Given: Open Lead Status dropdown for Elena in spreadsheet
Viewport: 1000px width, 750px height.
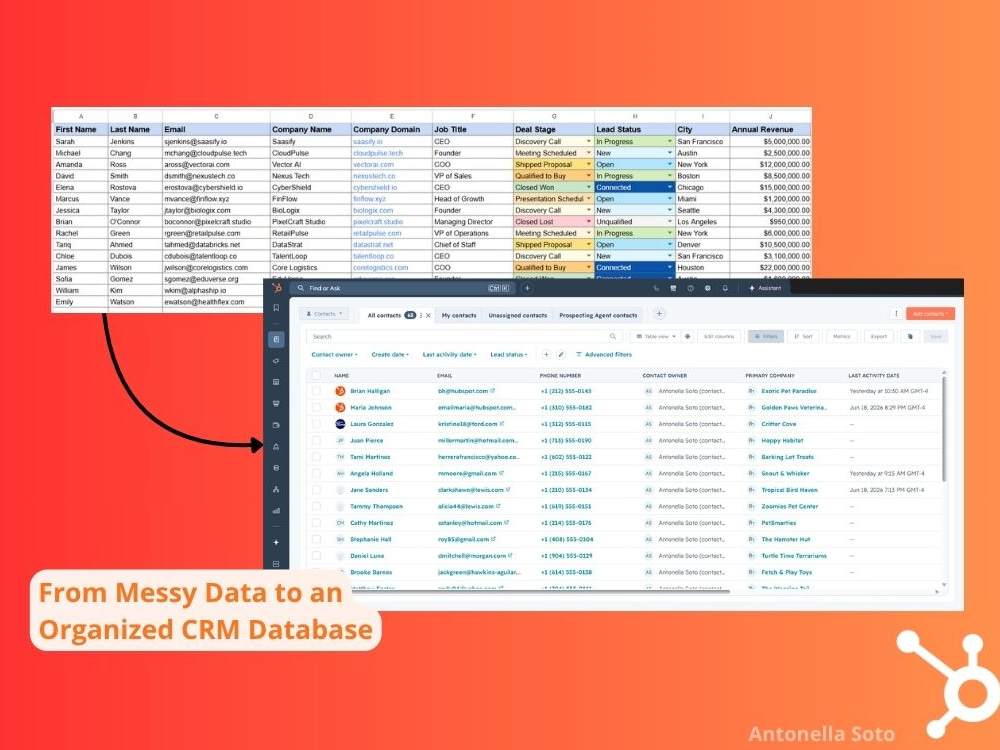Looking at the screenshot, I should coord(670,188).
